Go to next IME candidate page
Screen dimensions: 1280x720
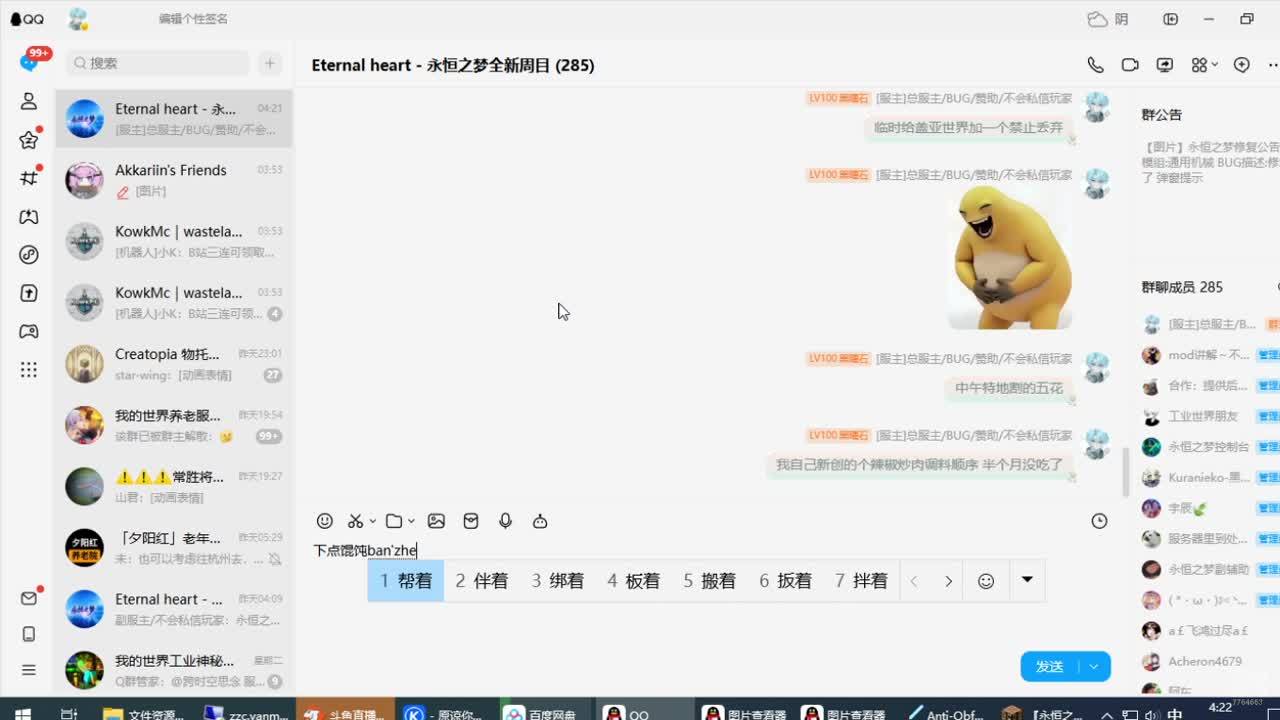pyautogui.click(x=948, y=581)
